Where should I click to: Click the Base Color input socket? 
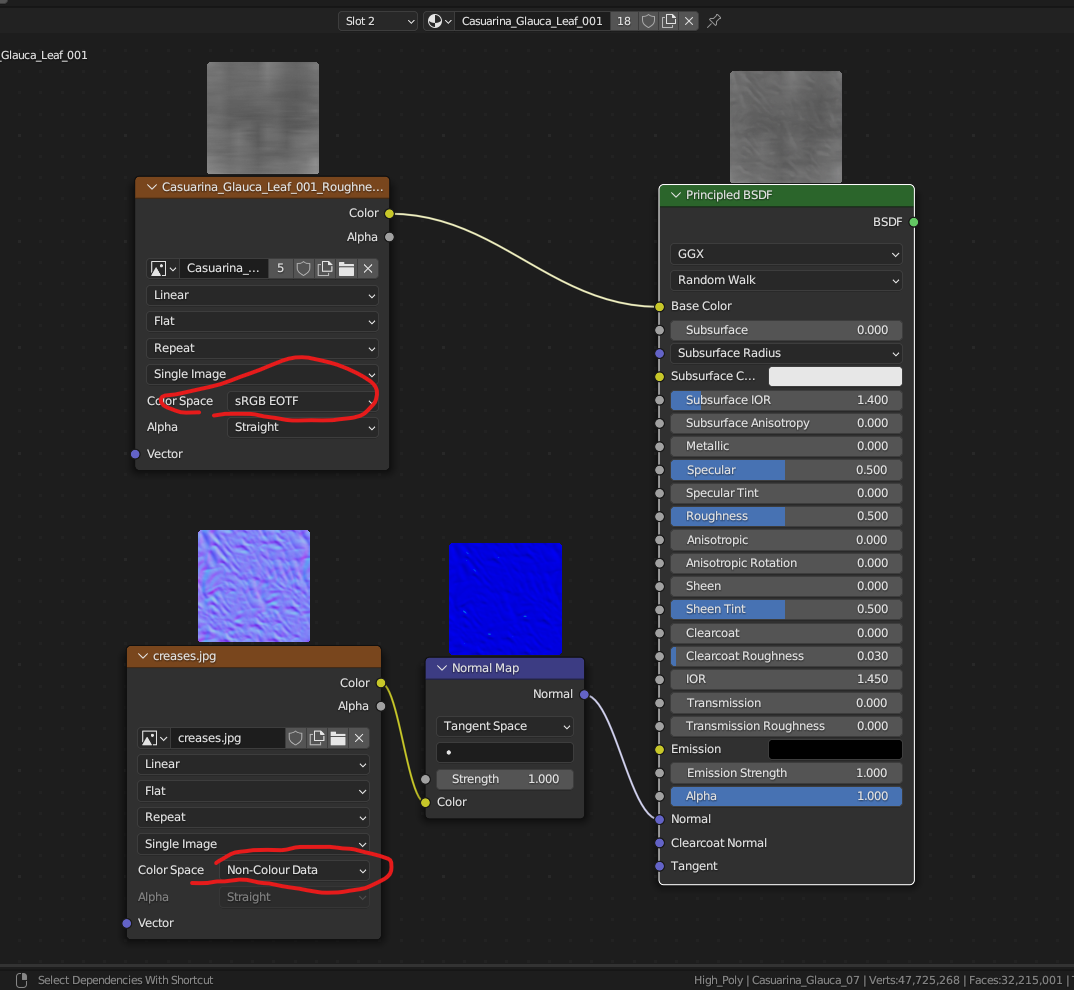click(x=660, y=306)
